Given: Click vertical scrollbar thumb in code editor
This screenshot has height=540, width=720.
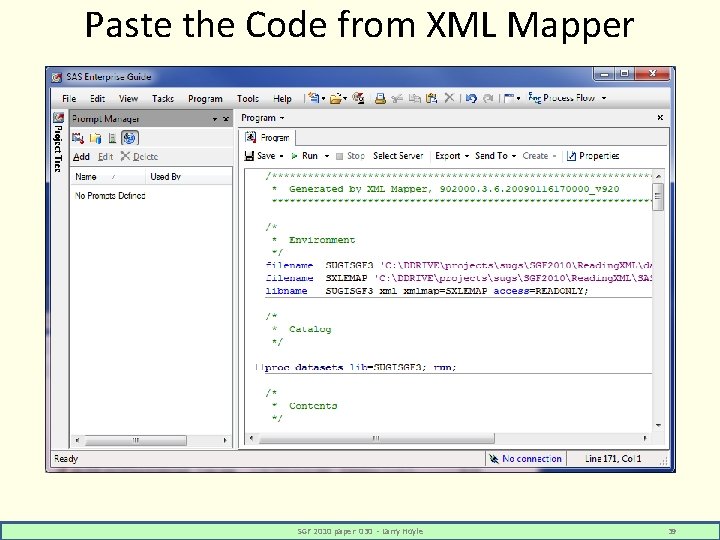Looking at the screenshot, I should [658, 197].
